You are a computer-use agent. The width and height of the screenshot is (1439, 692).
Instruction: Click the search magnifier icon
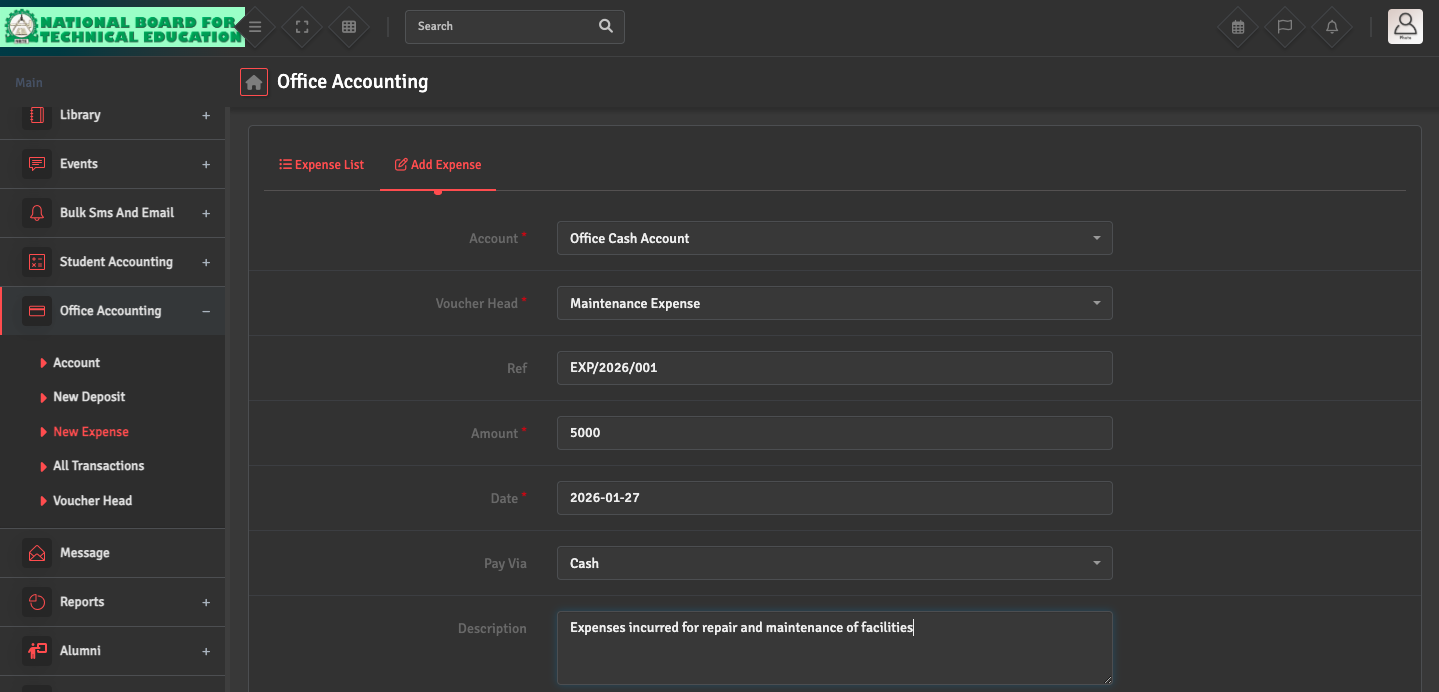(606, 26)
